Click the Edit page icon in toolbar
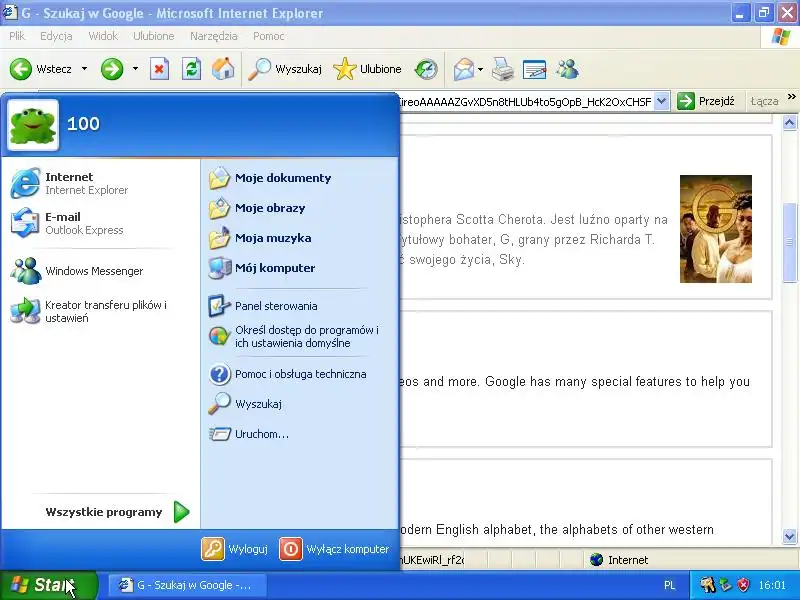This screenshot has width=800, height=600. point(534,69)
